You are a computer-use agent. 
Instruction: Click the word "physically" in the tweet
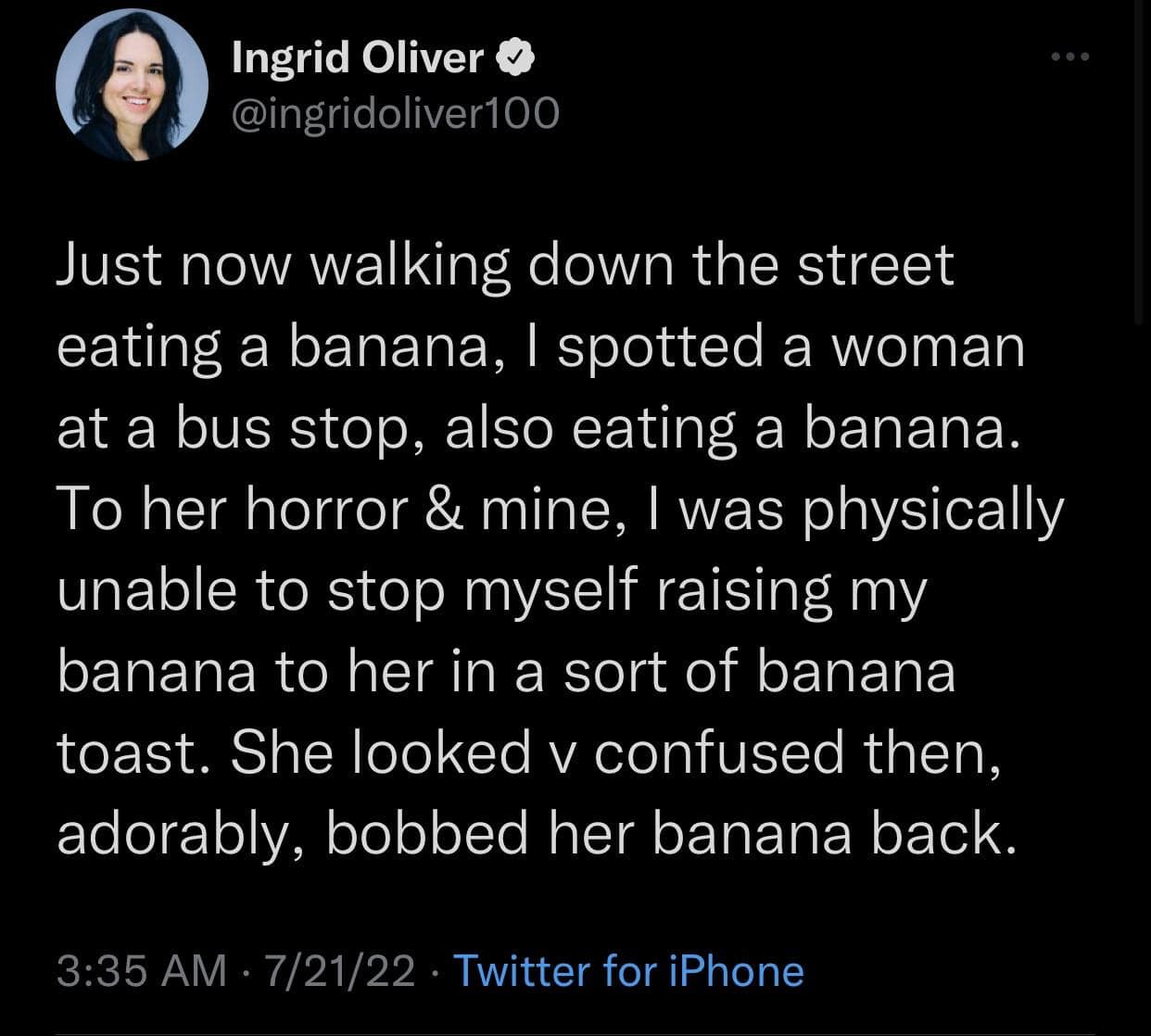(x=933, y=512)
